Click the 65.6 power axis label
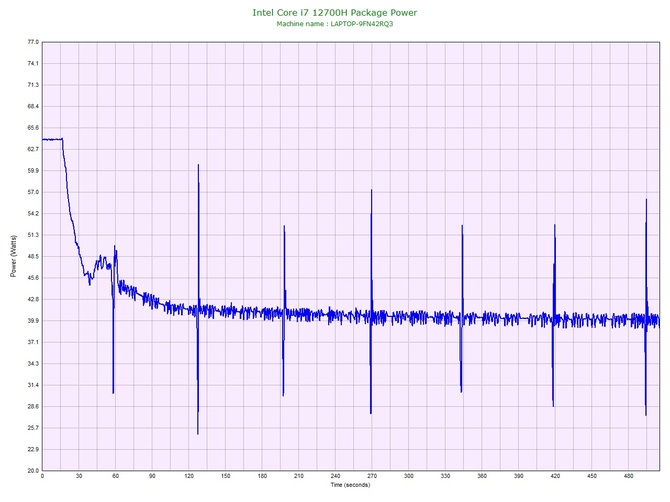Screen dimensions: 670x502 coord(33,128)
